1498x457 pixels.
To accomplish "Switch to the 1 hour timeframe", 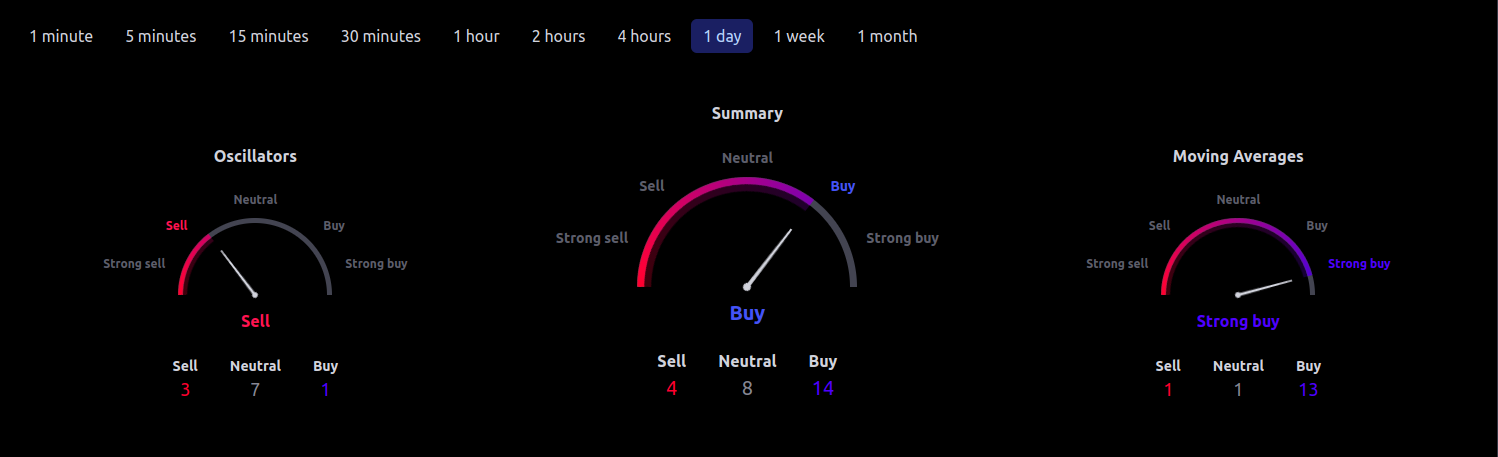I will pyautogui.click(x=476, y=36).
